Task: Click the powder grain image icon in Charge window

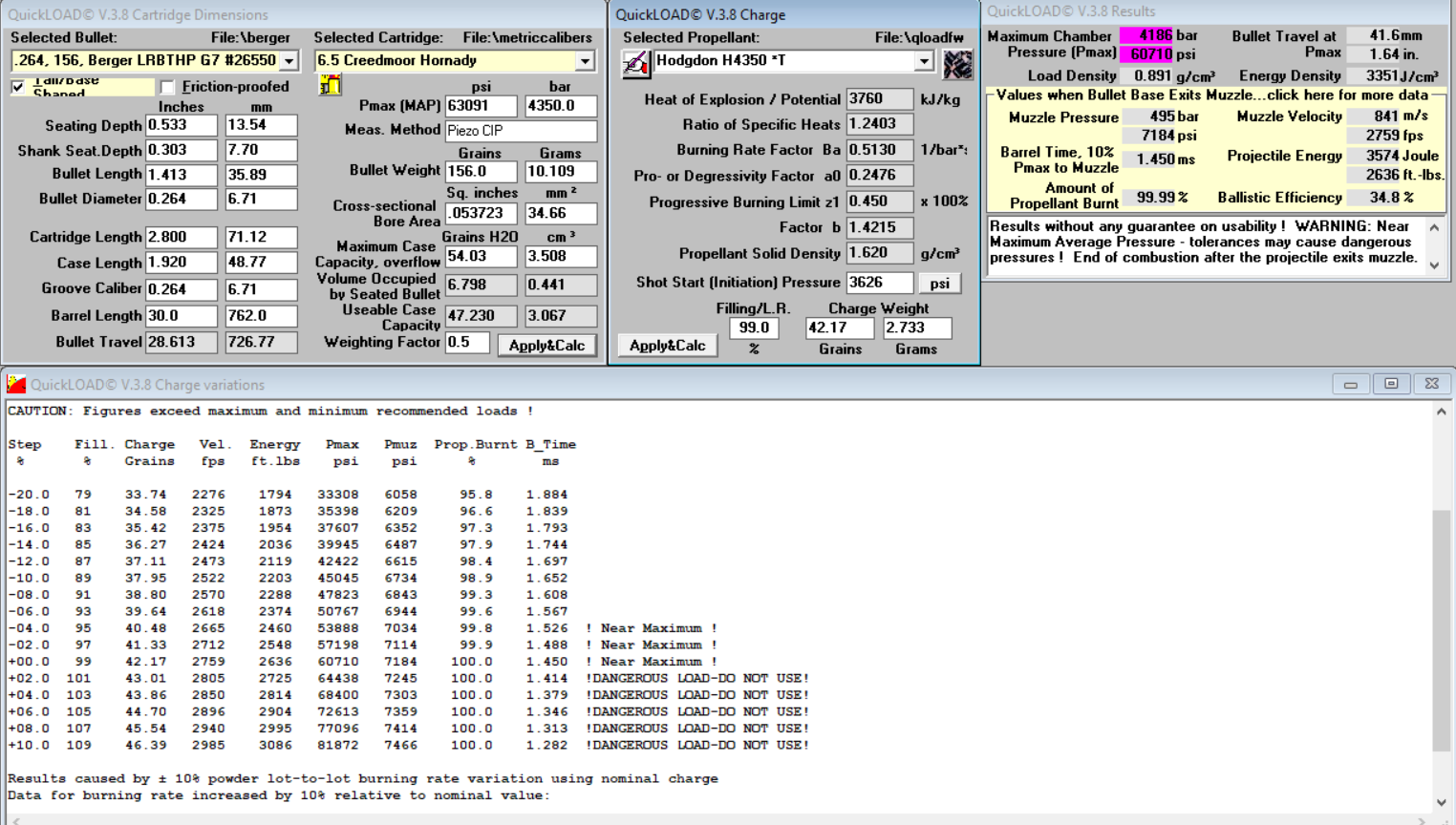Action: click(x=957, y=64)
